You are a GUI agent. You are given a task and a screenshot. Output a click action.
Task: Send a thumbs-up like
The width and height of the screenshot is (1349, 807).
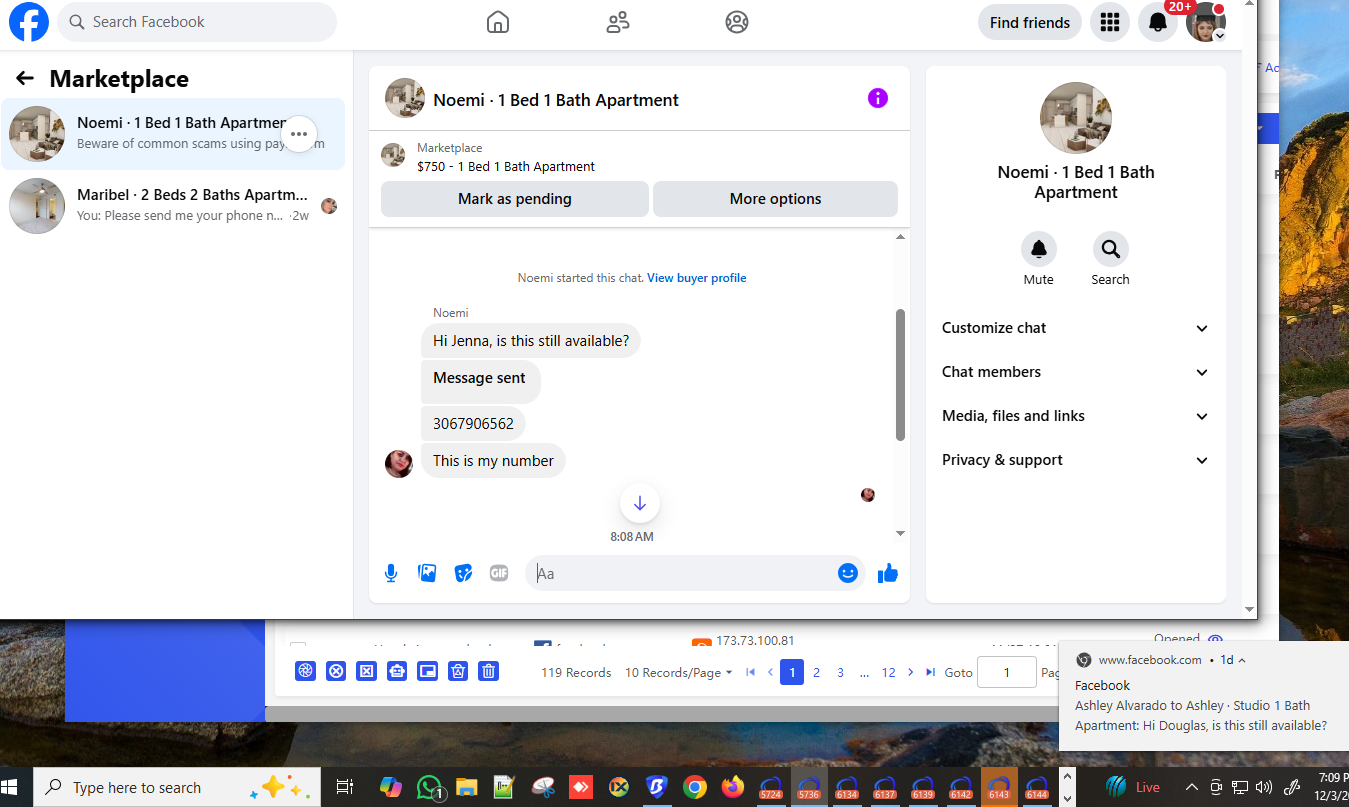coord(888,573)
